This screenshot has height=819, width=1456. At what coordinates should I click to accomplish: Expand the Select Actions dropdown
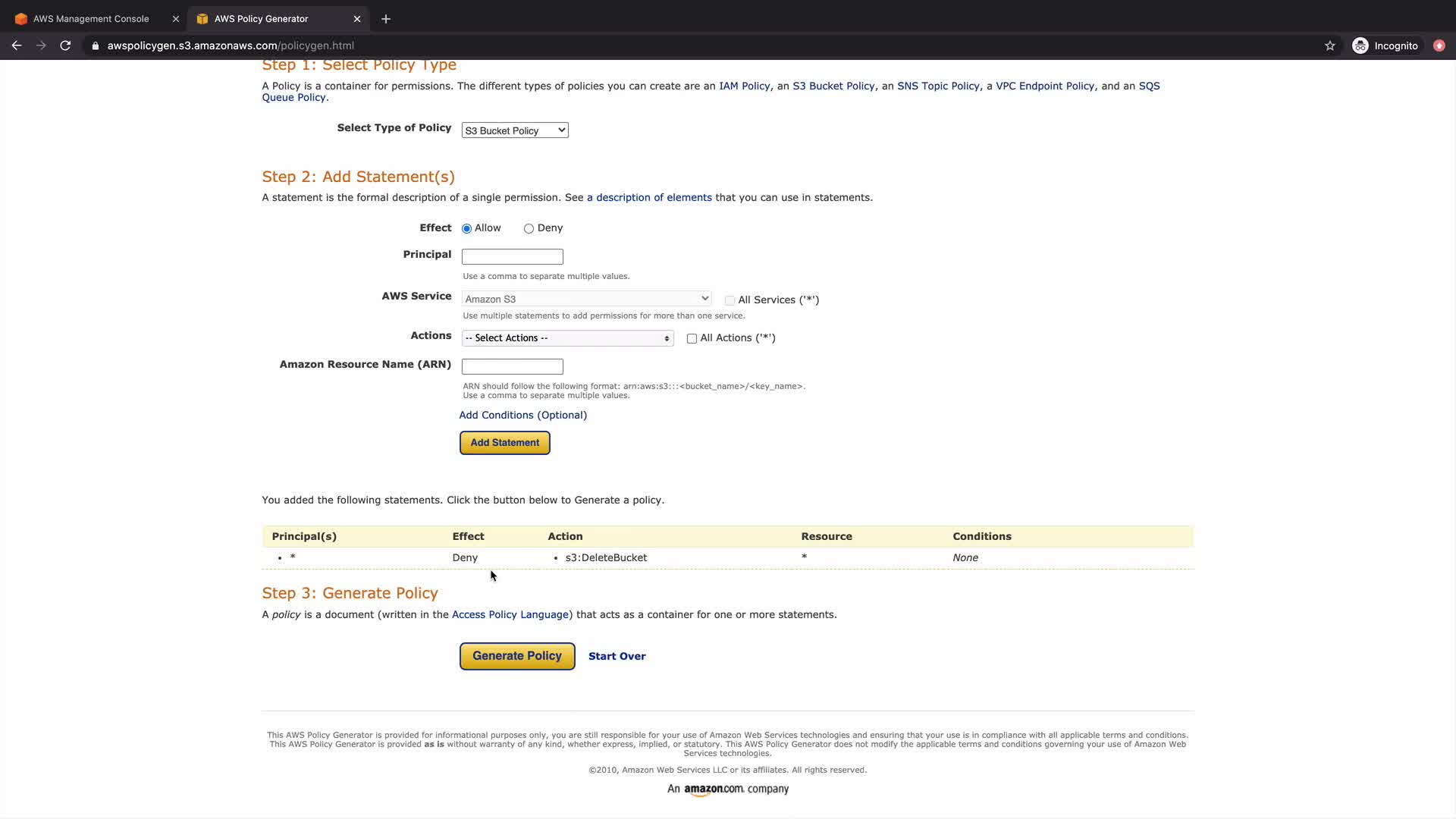(x=567, y=338)
